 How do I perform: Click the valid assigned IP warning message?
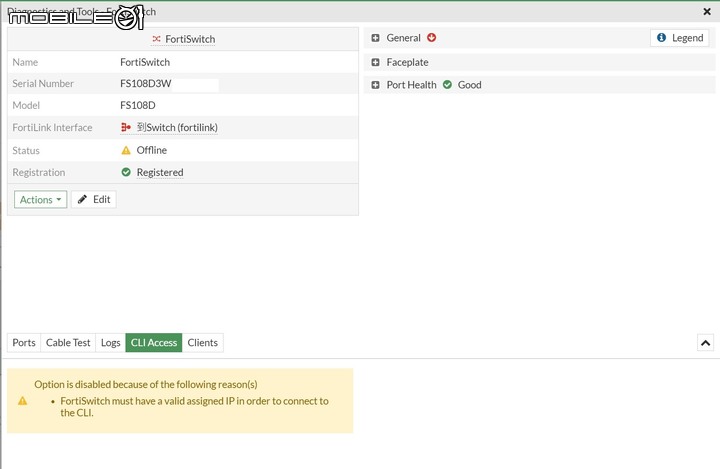194,407
